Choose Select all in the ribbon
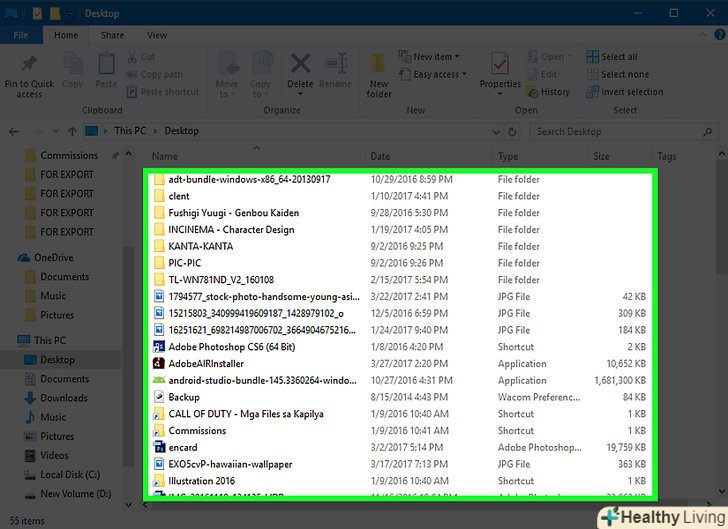This screenshot has height=529, width=728. point(618,57)
